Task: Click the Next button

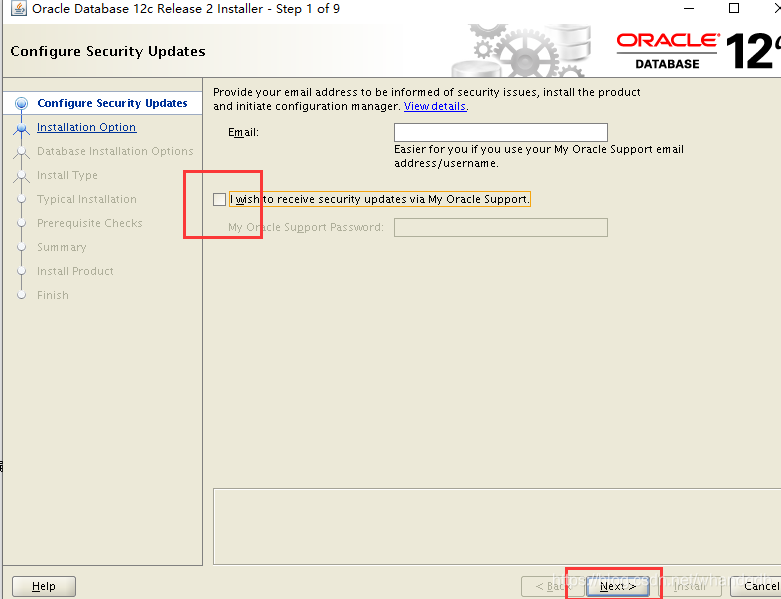Action: (x=618, y=586)
